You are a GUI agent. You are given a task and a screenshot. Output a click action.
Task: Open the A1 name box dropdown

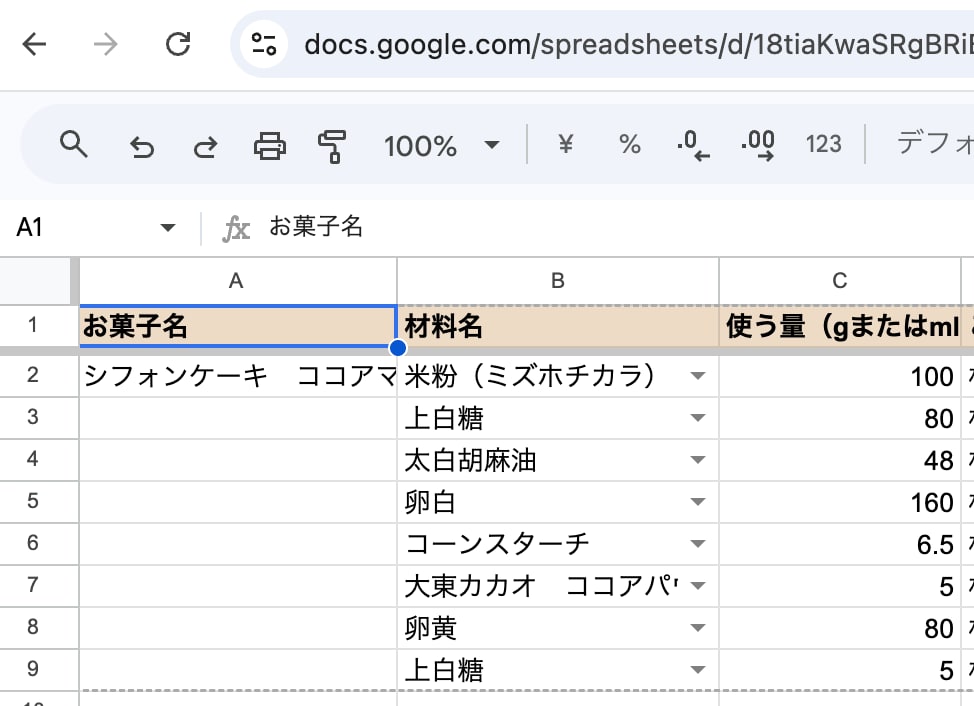pos(167,227)
